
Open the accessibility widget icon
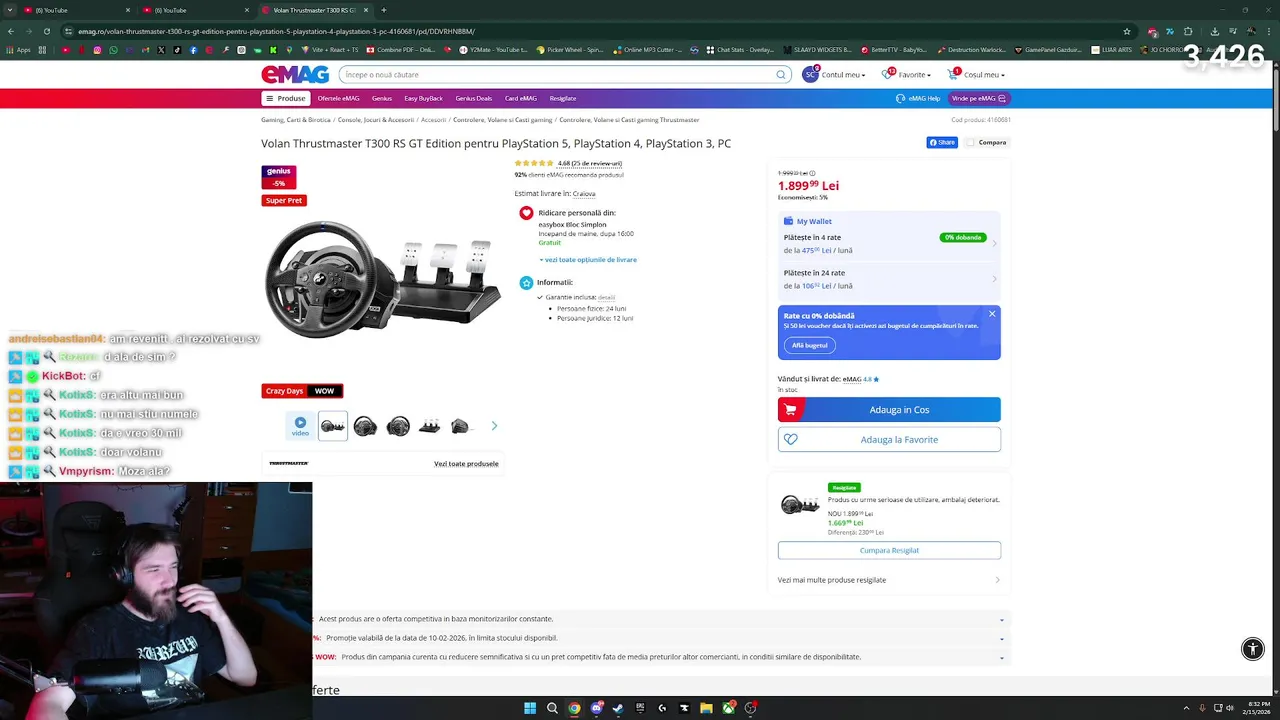pos(1252,649)
